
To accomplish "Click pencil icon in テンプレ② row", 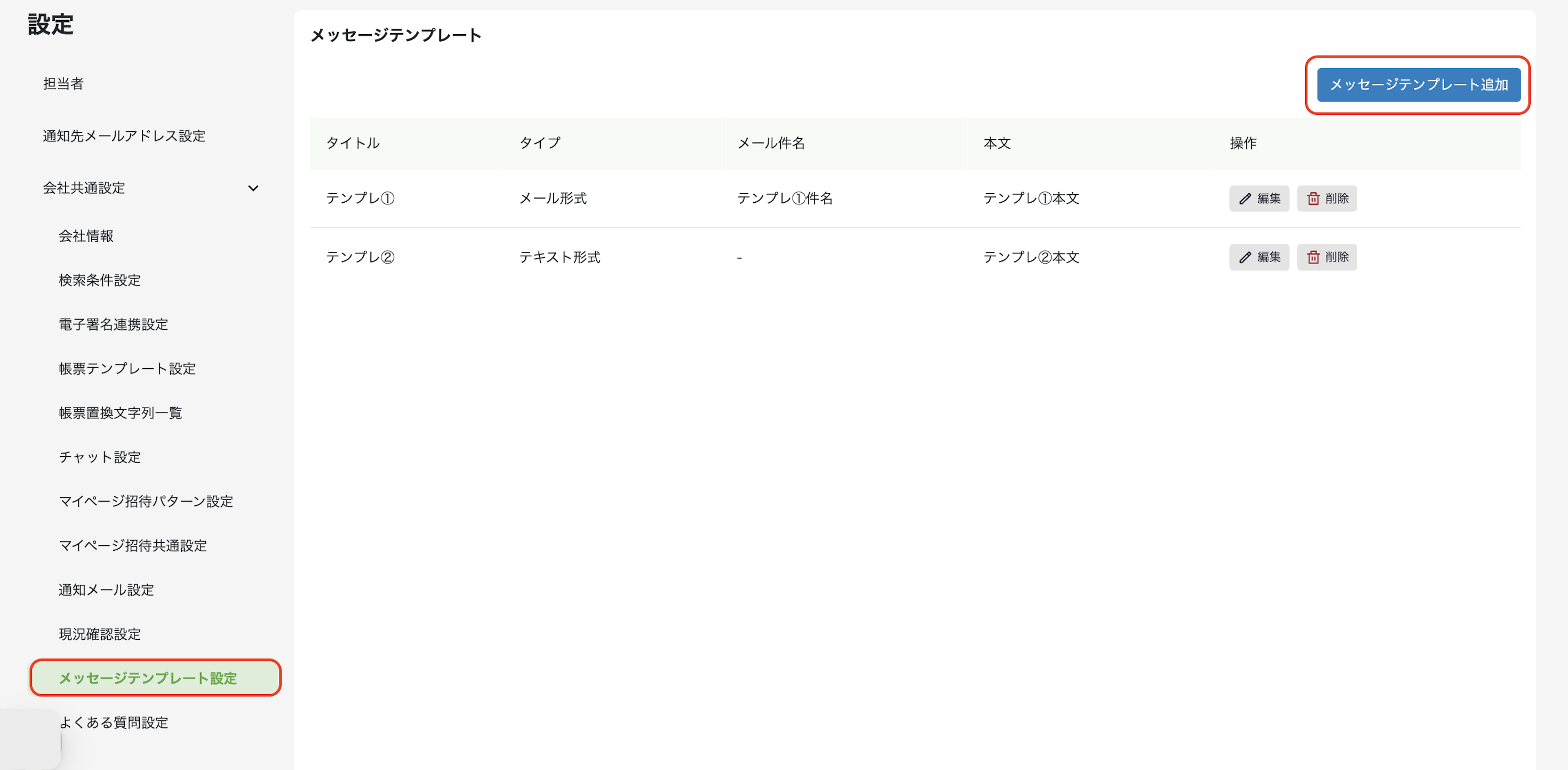I will pyautogui.click(x=1245, y=257).
